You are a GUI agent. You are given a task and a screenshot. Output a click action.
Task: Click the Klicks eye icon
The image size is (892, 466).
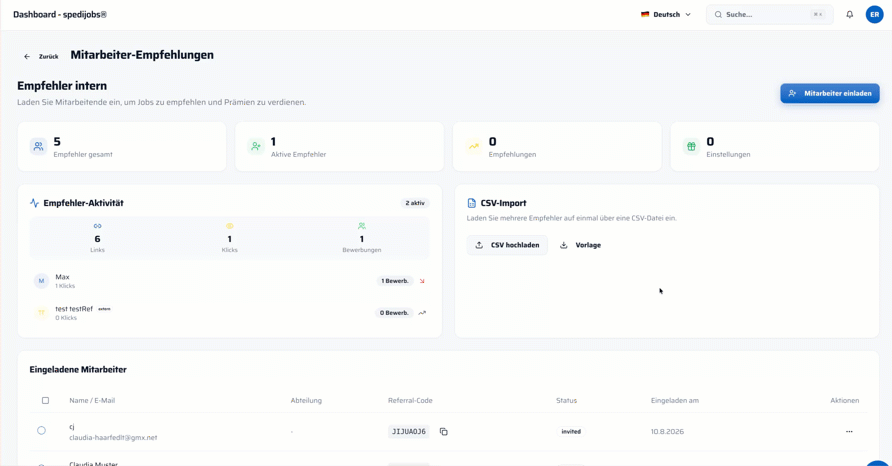[x=230, y=226]
